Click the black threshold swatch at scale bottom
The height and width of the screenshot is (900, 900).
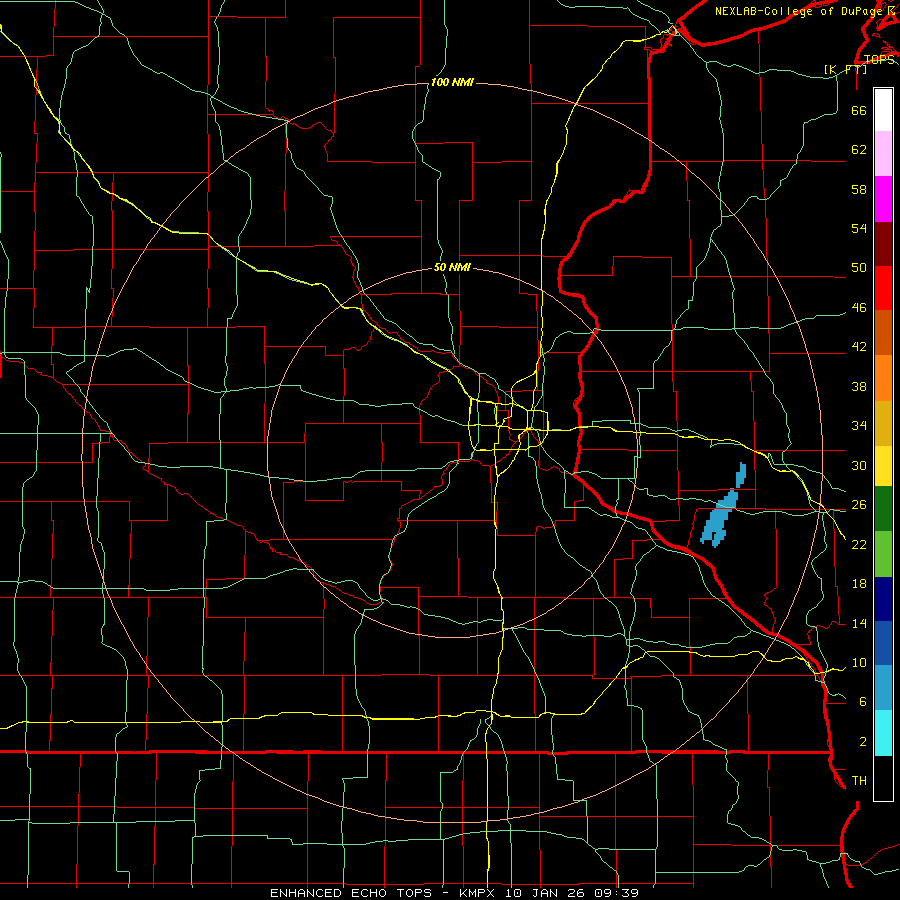pos(883,778)
